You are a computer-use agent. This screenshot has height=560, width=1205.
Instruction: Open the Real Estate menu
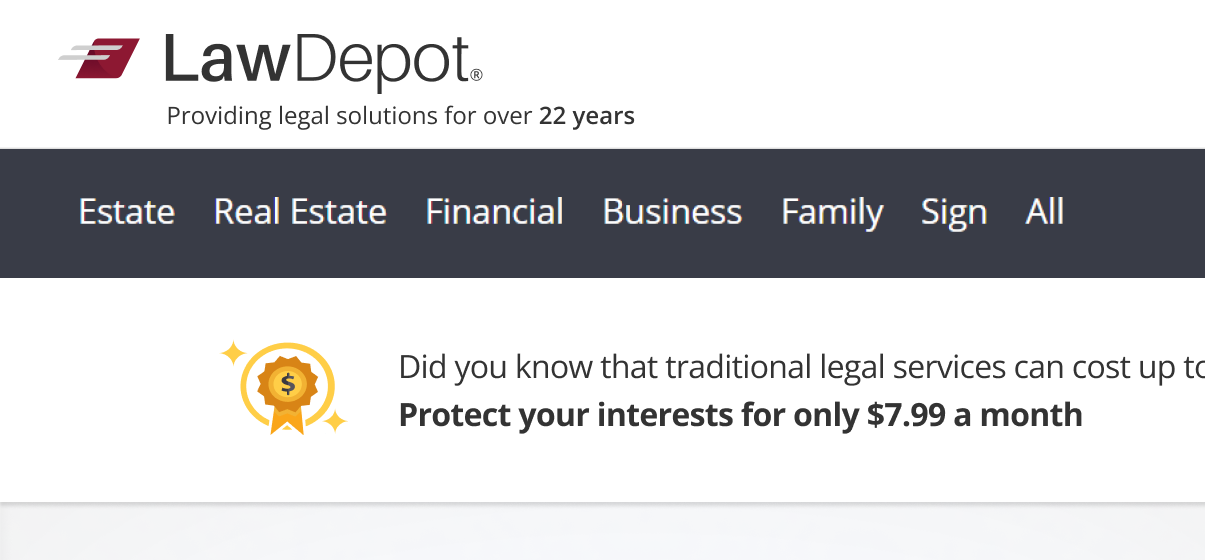point(300,212)
